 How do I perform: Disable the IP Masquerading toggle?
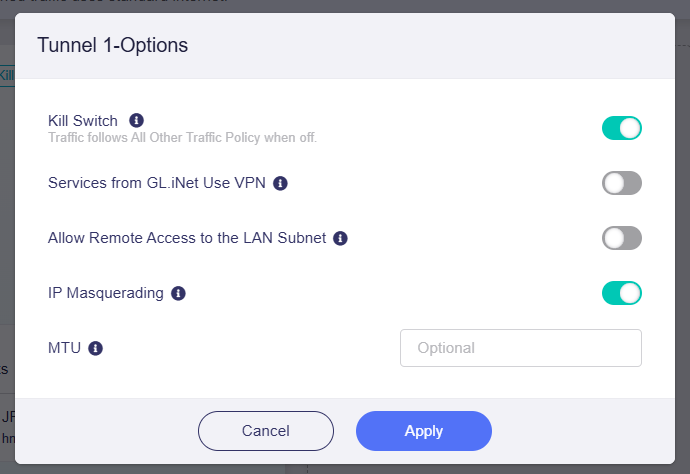pos(622,293)
